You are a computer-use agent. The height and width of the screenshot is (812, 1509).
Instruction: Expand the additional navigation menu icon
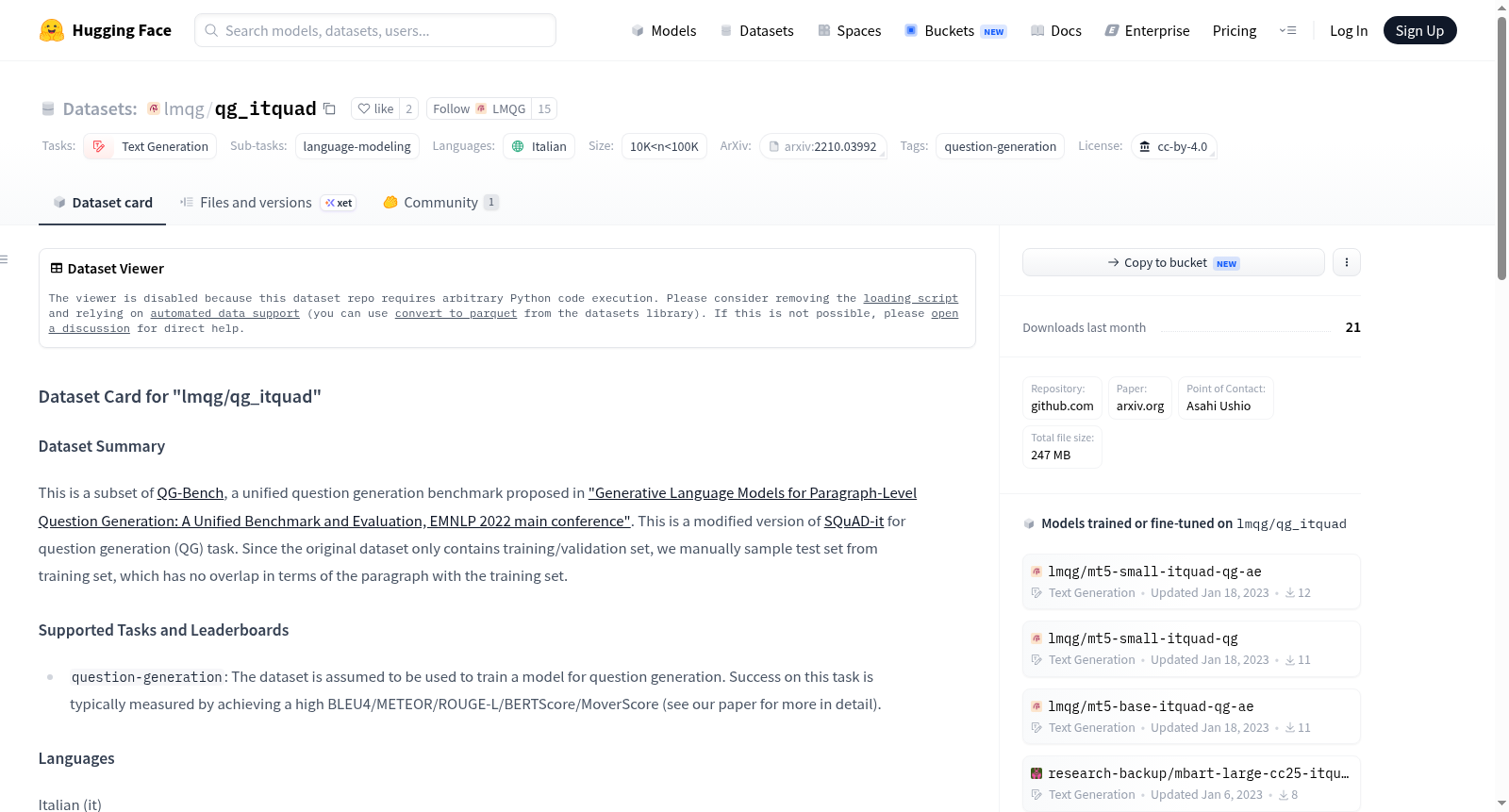[x=1287, y=30]
